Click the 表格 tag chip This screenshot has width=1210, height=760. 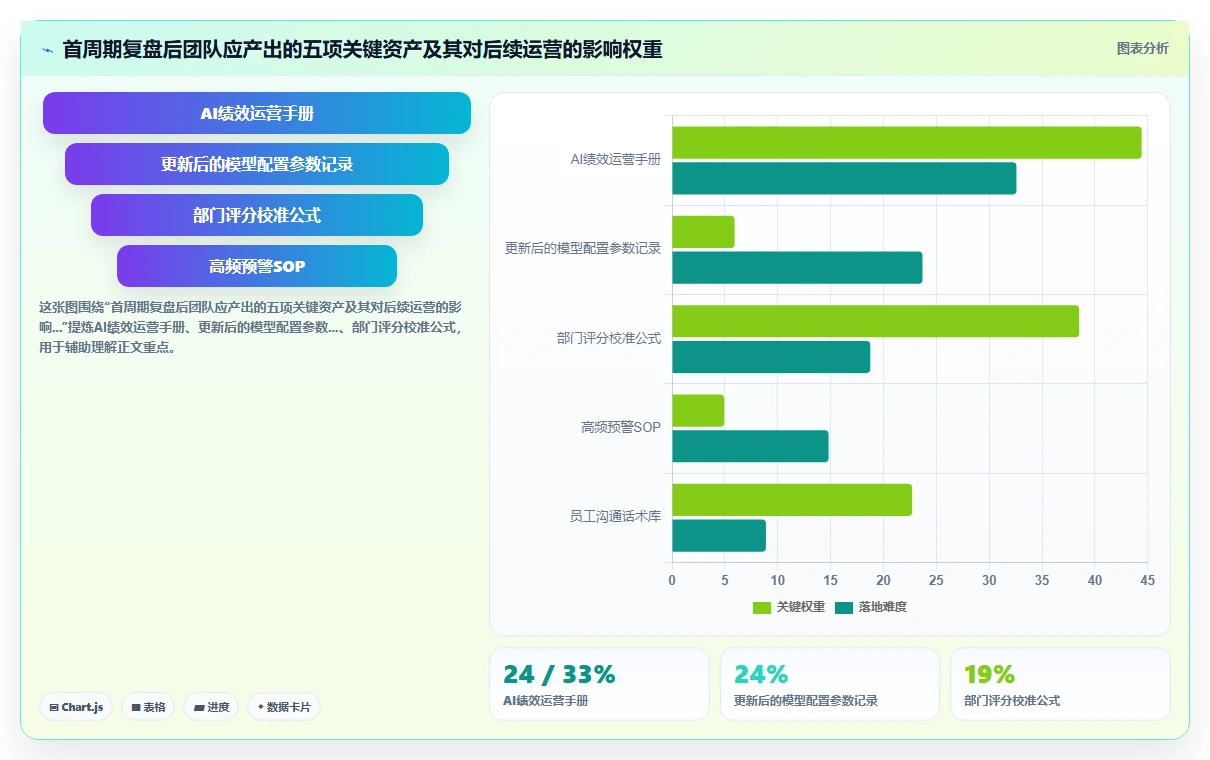148,707
